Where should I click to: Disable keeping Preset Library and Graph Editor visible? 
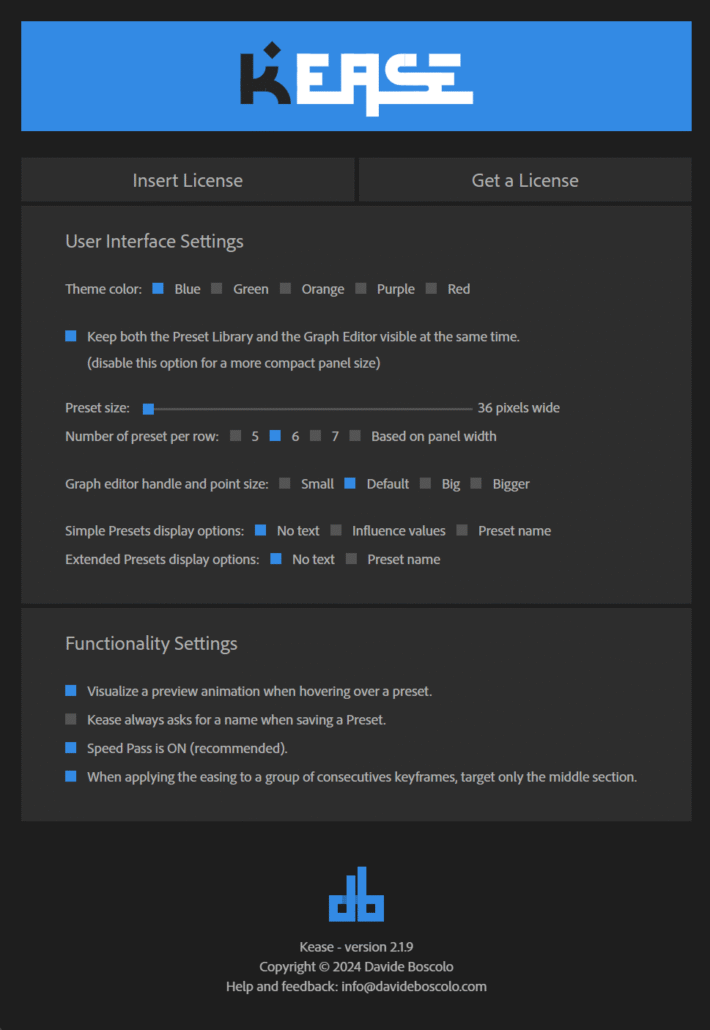(x=71, y=337)
